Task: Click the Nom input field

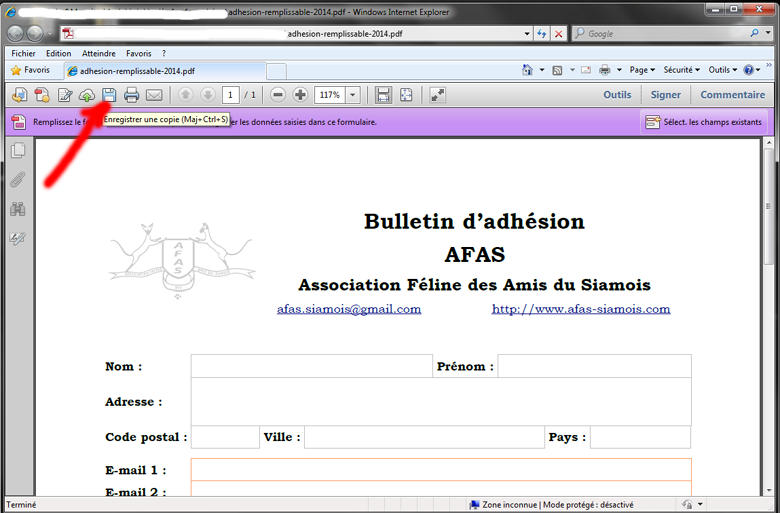Action: (x=311, y=366)
